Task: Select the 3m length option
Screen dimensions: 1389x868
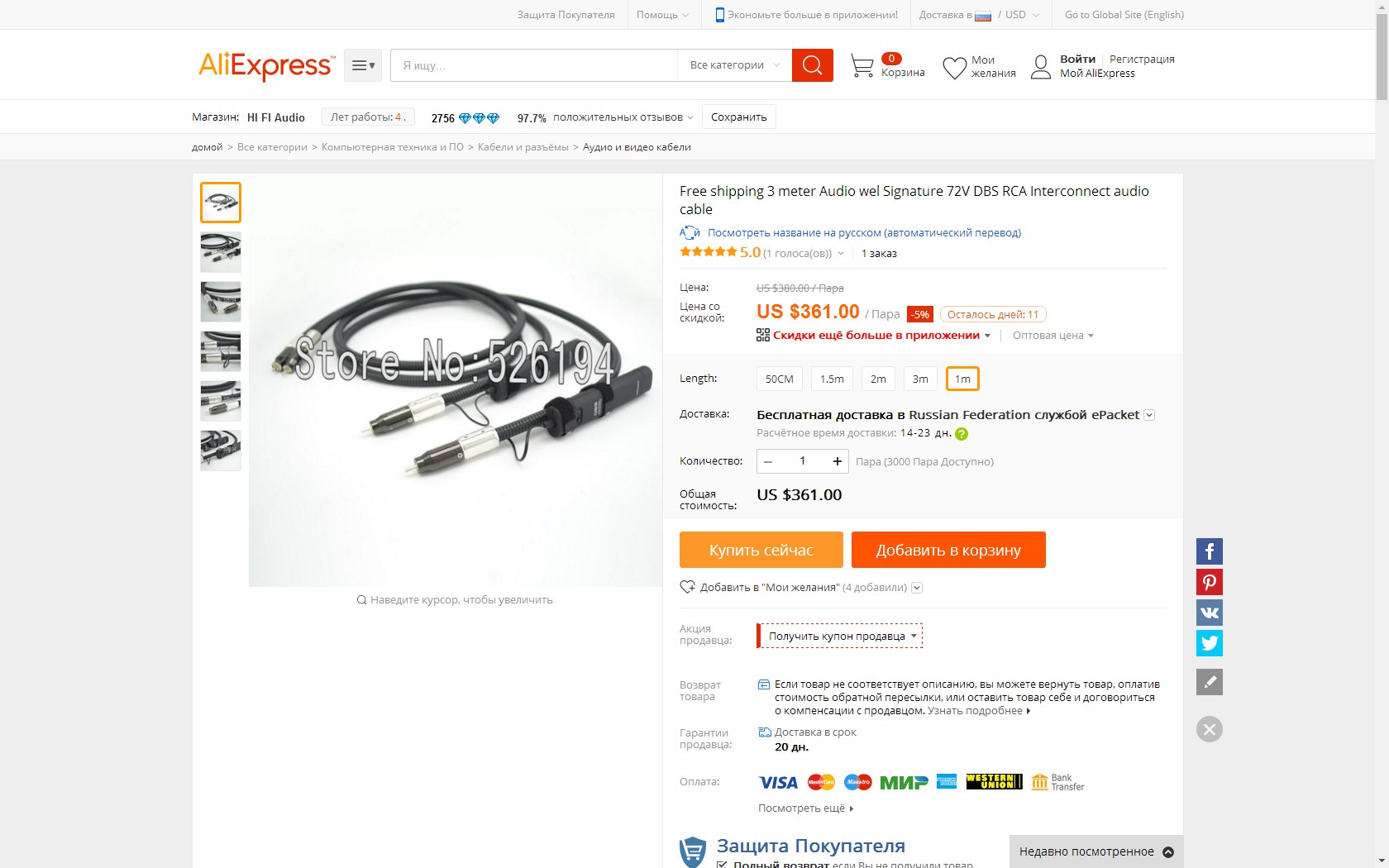Action: coord(920,379)
